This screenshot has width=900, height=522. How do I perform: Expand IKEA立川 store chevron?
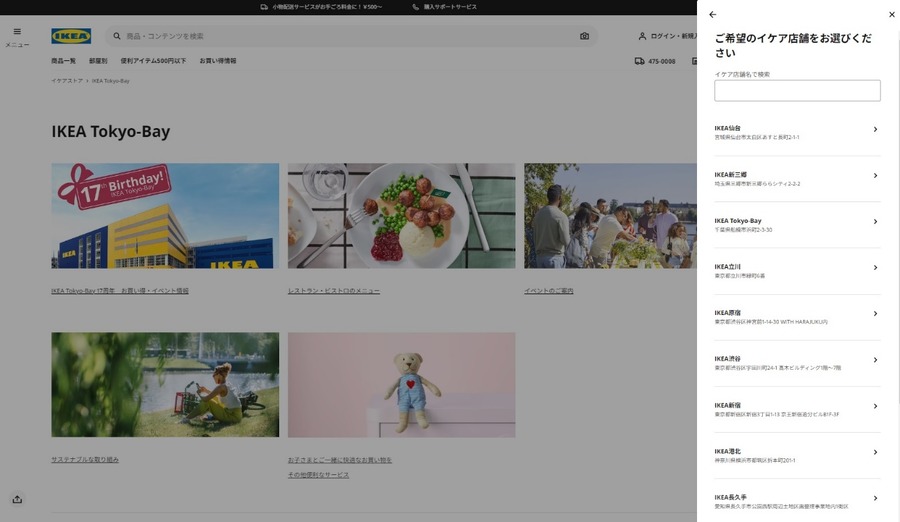click(875, 268)
